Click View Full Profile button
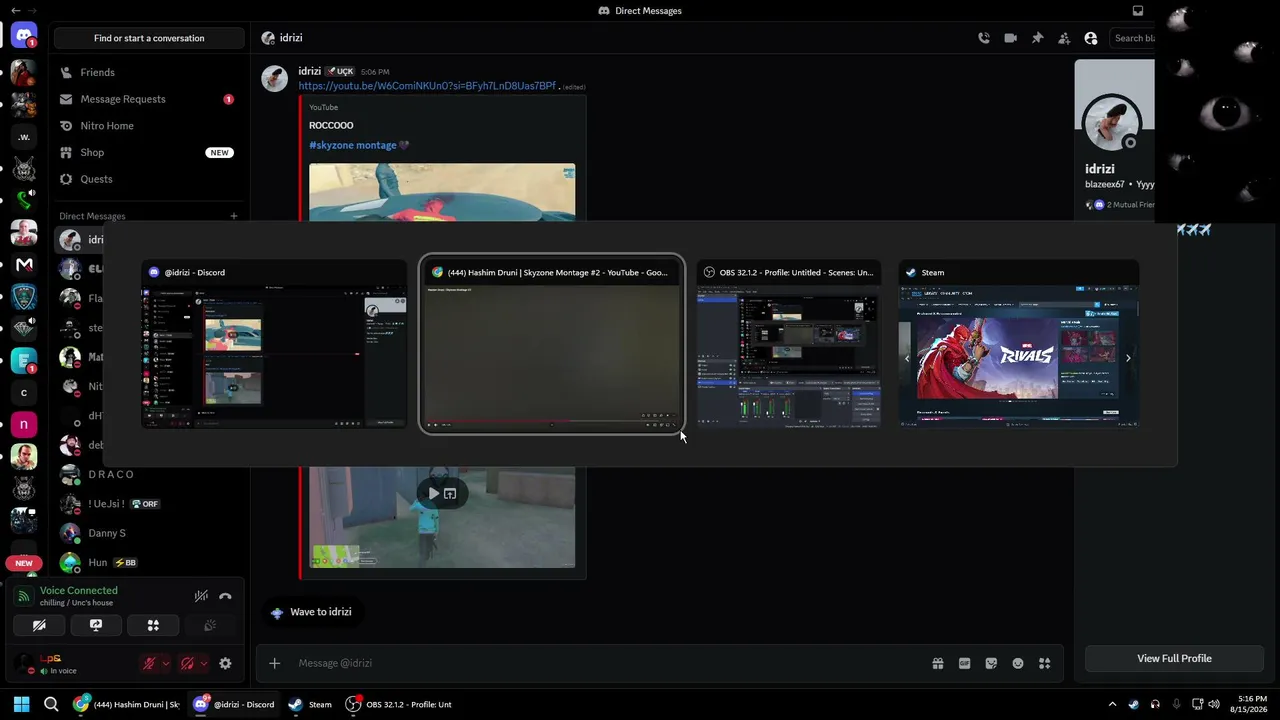Screen dimensions: 1280x720 coord(1174,658)
